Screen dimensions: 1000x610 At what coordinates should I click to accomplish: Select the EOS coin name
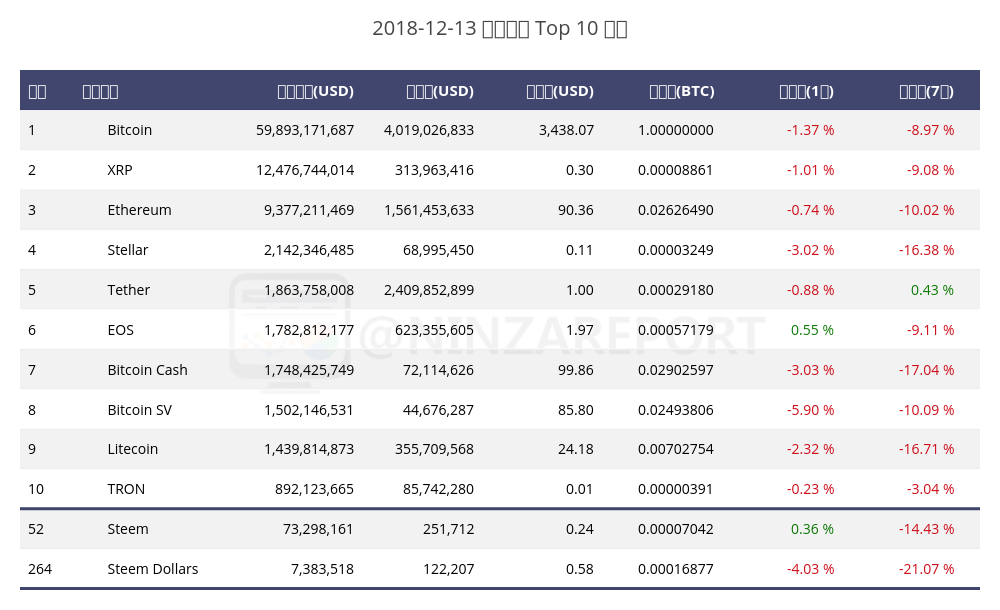(x=121, y=330)
